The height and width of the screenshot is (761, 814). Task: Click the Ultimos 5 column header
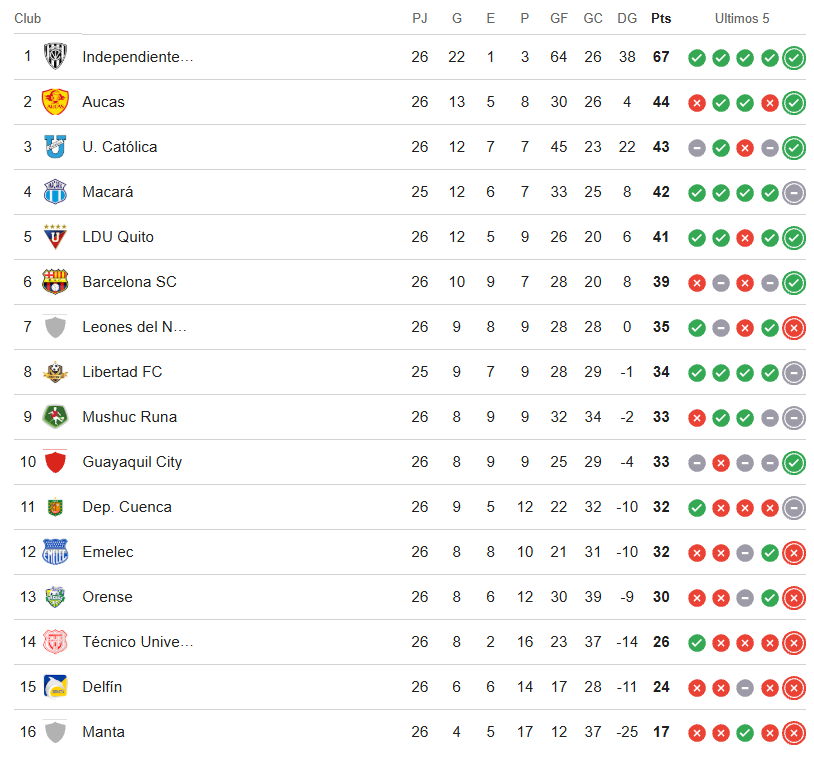pyautogui.click(x=742, y=19)
